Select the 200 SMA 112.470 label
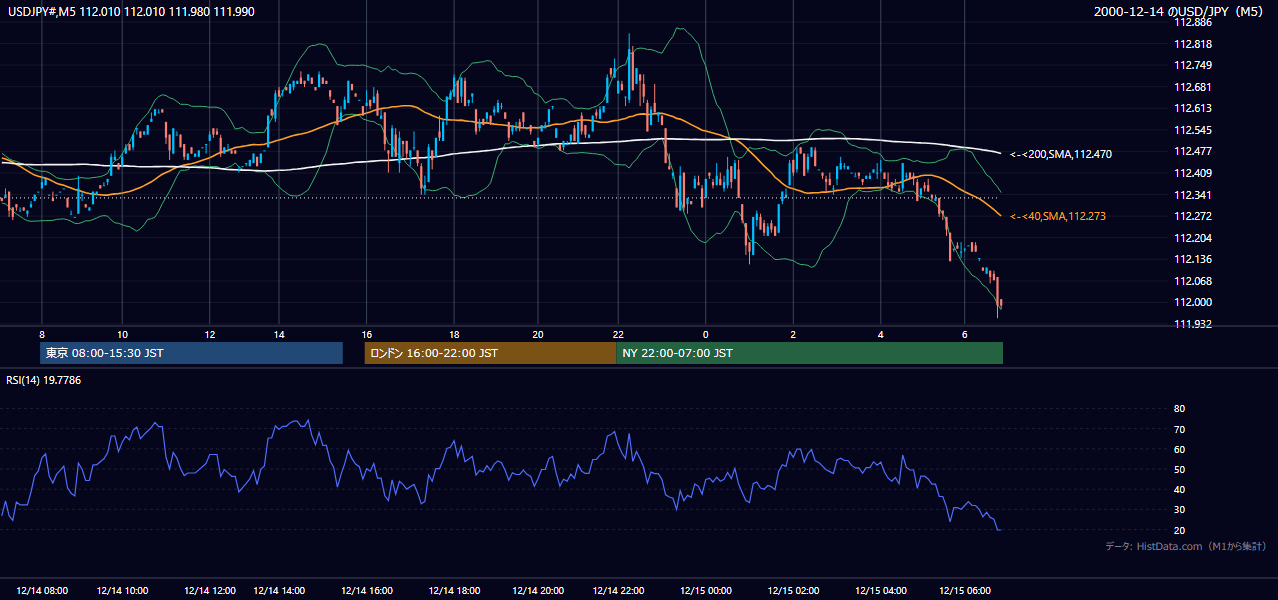The width and height of the screenshot is (1278, 600). pyautogui.click(x=1061, y=154)
